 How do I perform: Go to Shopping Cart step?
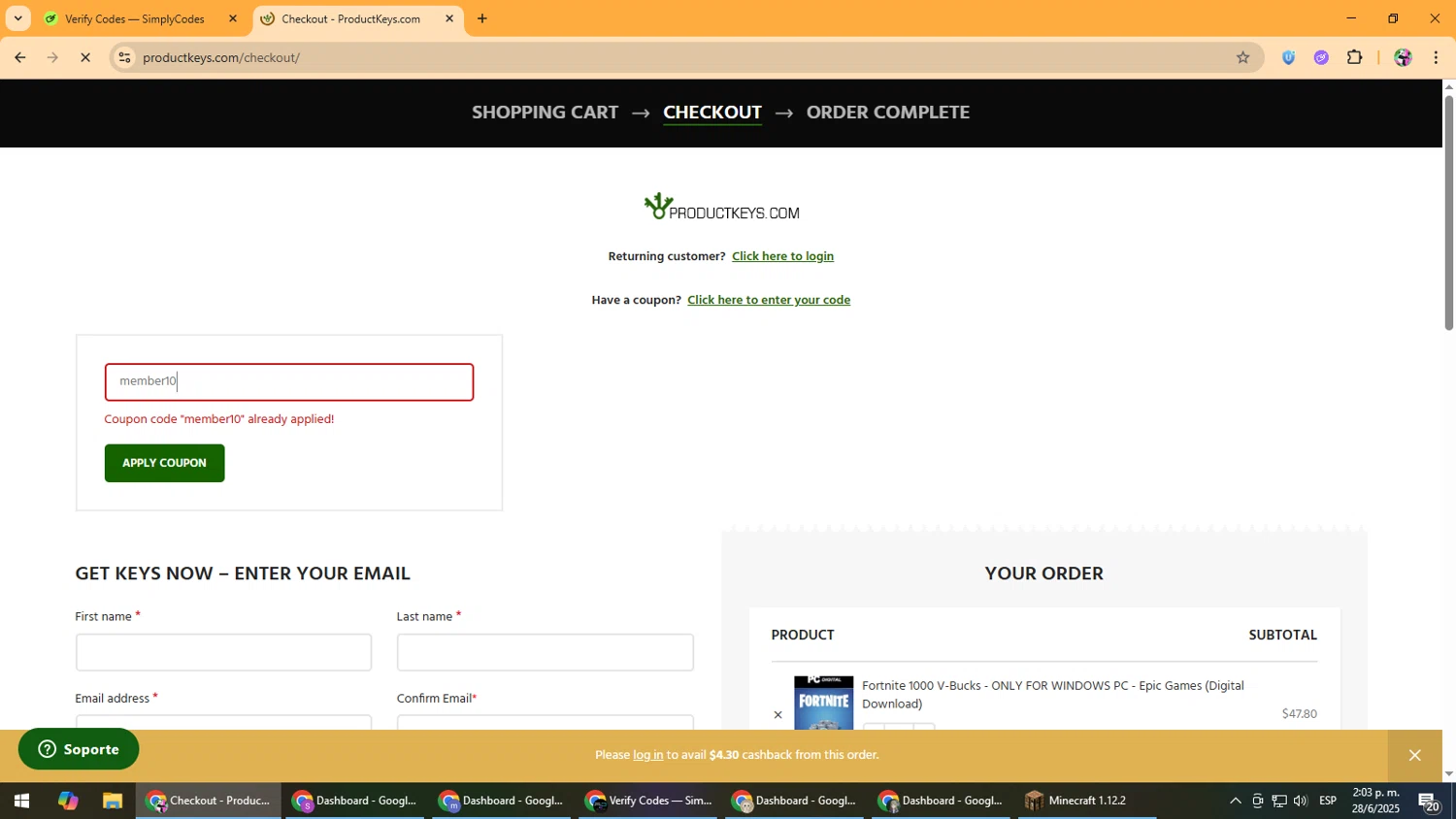(545, 113)
